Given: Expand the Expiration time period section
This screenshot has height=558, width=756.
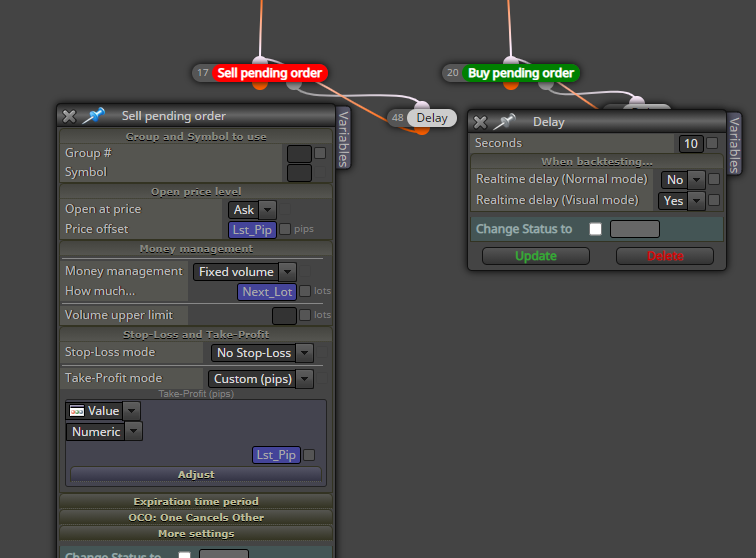Looking at the screenshot, I should [x=196, y=502].
